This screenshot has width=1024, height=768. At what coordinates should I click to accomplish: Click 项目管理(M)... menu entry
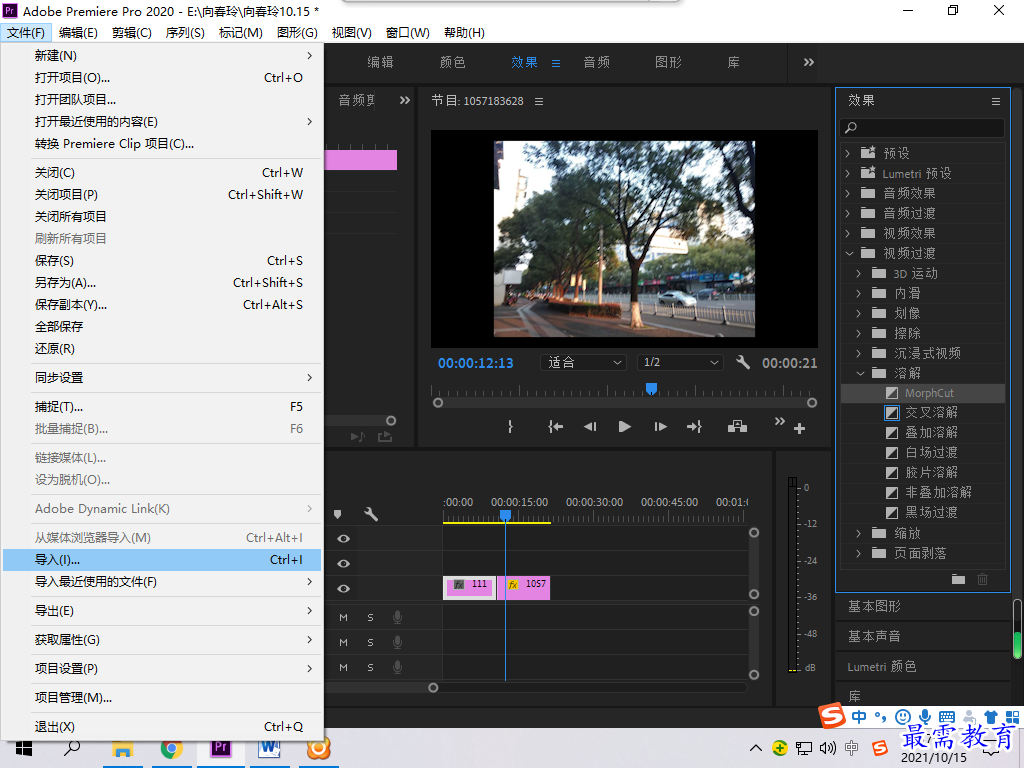162,697
